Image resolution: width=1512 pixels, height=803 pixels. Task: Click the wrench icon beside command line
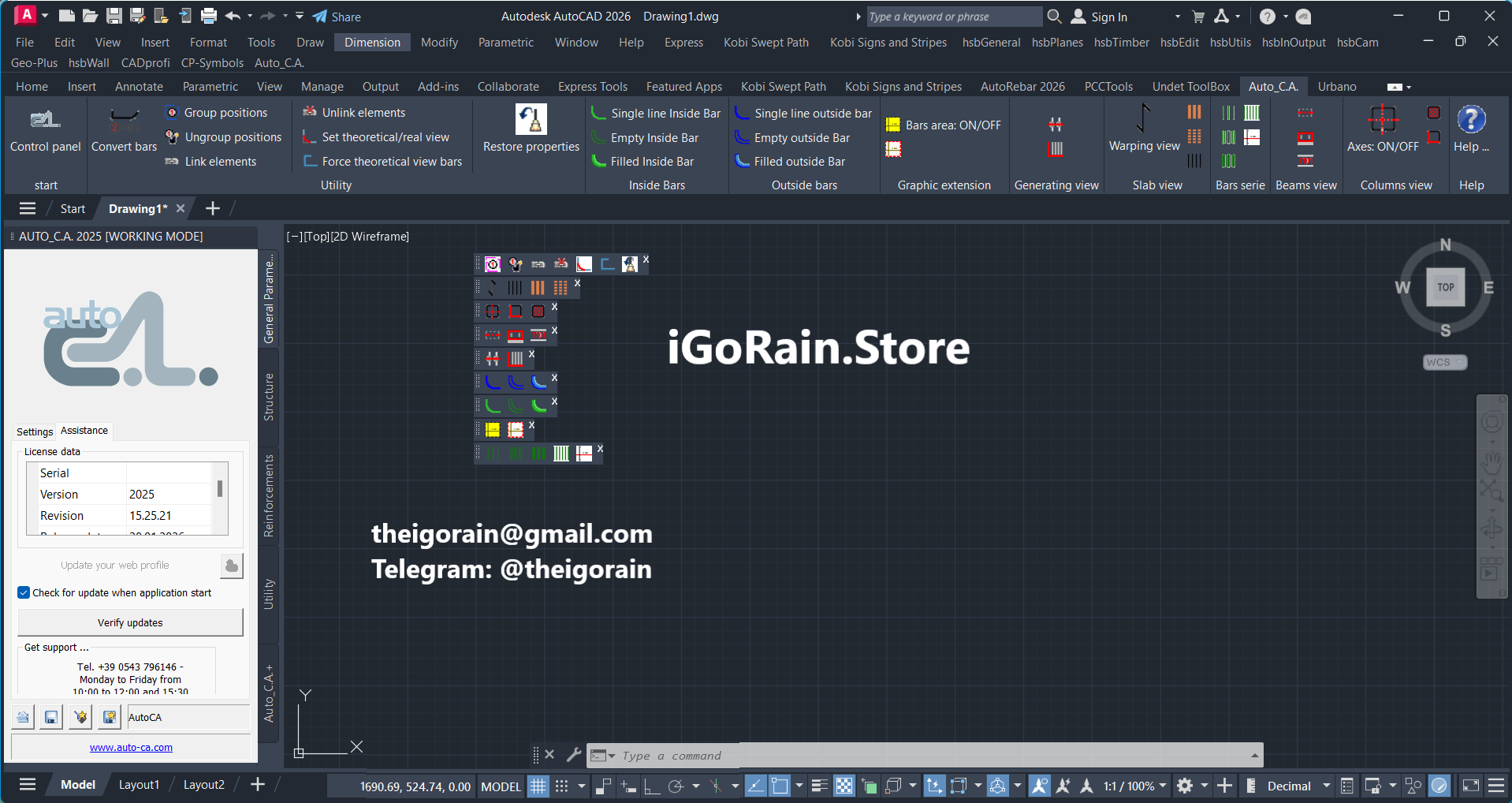[x=574, y=755]
